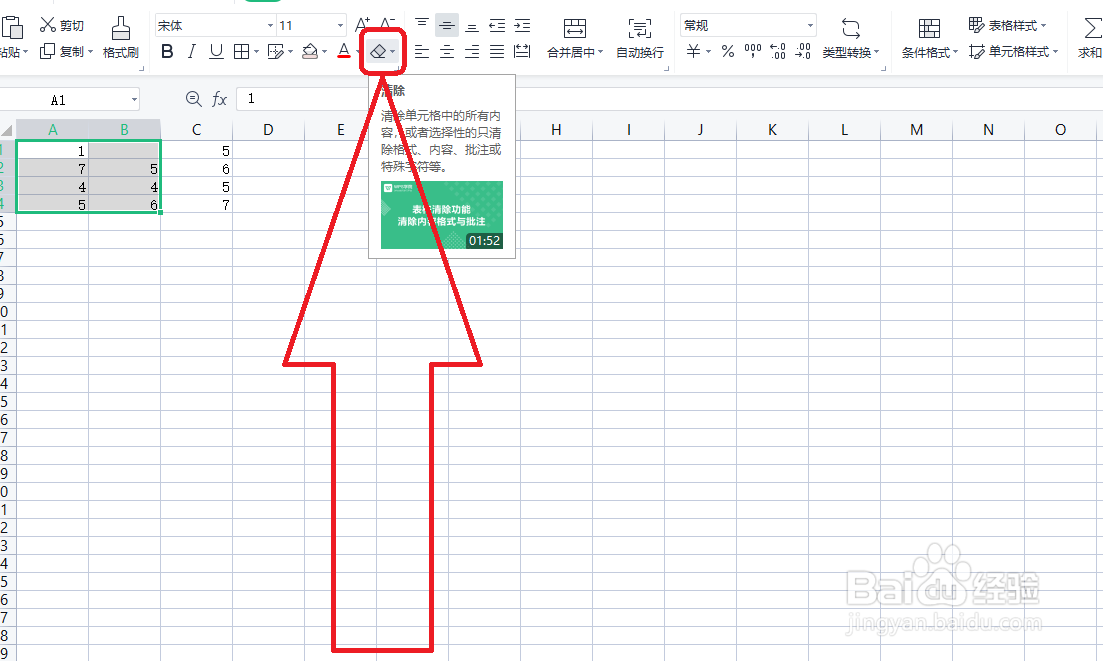This screenshot has width=1103, height=661.
Task: Click cell A2 containing 7
Action: click(52, 169)
